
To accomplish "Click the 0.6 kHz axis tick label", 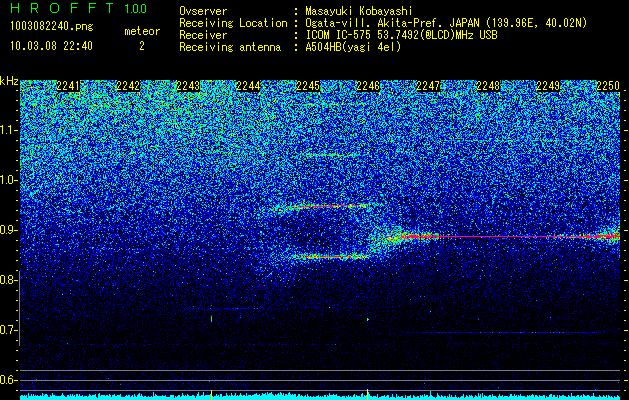I will click(x=8, y=380).
